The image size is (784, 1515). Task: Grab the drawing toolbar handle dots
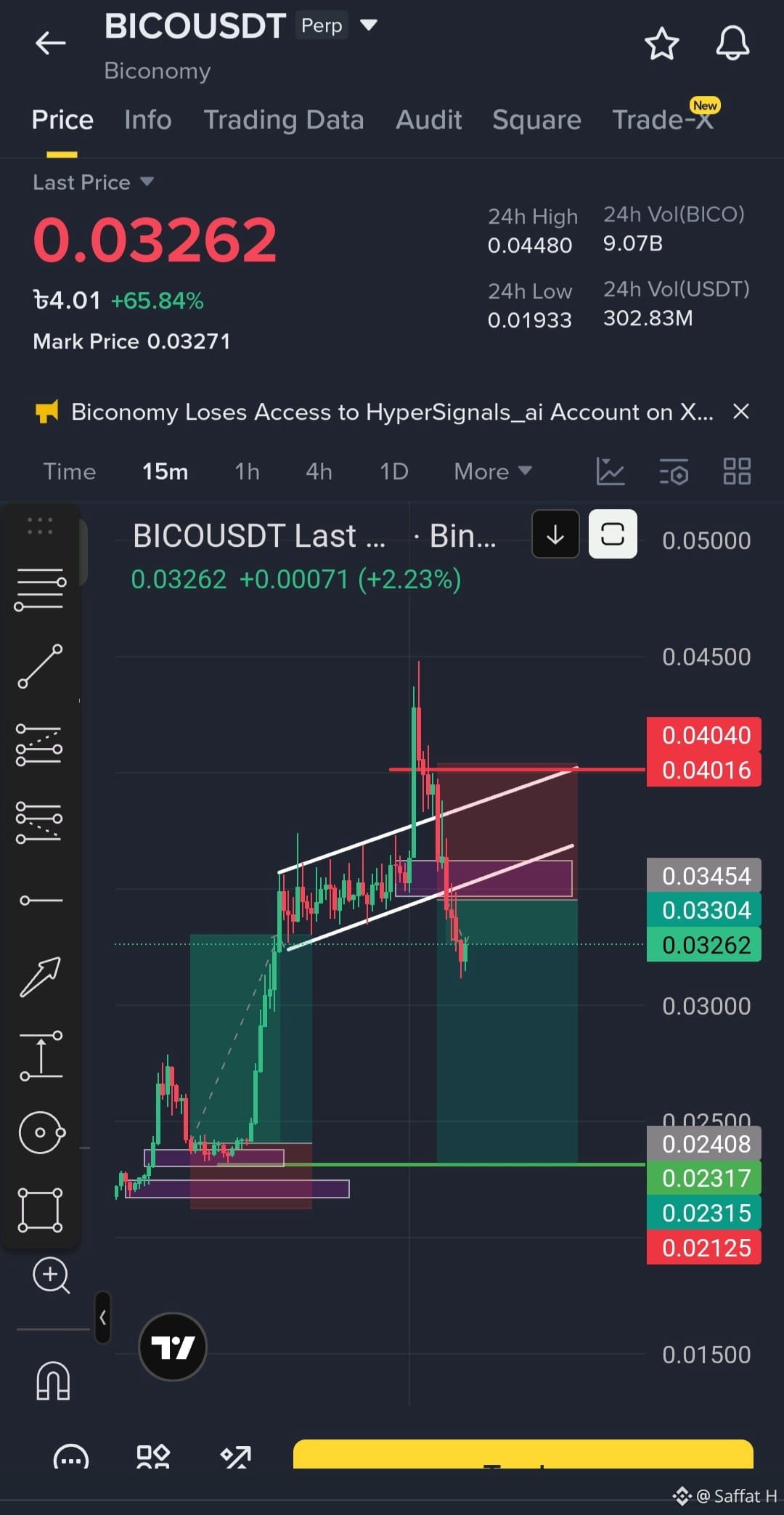[40, 527]
